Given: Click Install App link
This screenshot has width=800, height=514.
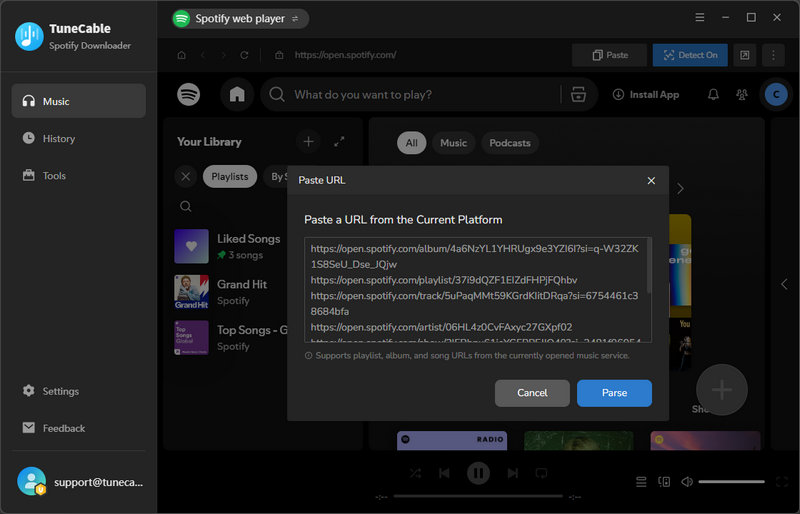Looking at the screenshot, I should (x=645, y=94).
